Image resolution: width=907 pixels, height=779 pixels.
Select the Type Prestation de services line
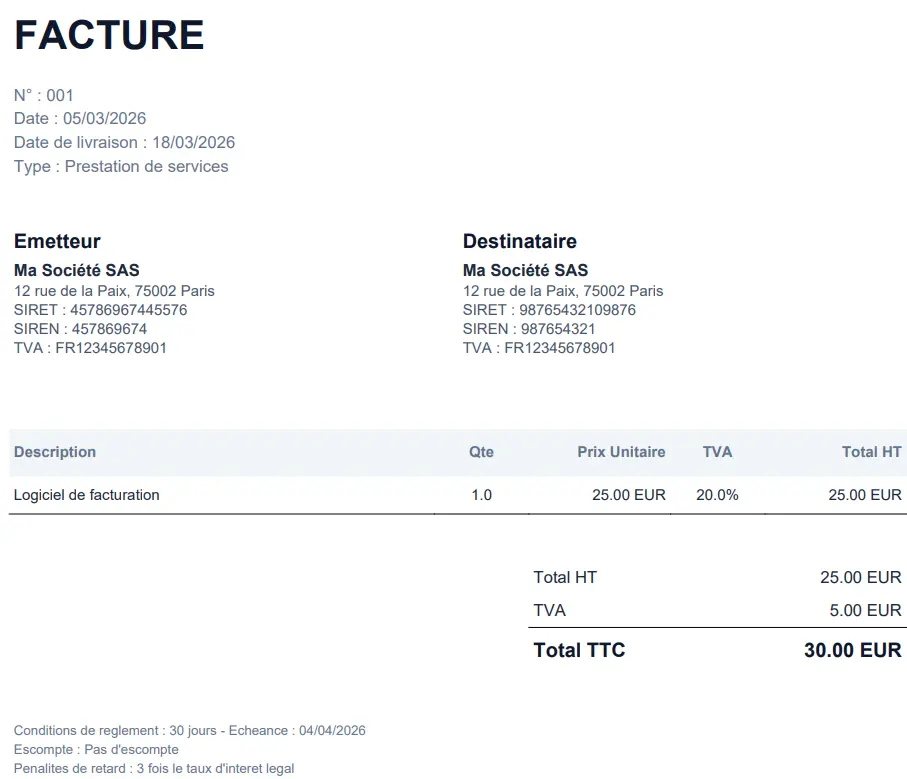coord(121,167)
